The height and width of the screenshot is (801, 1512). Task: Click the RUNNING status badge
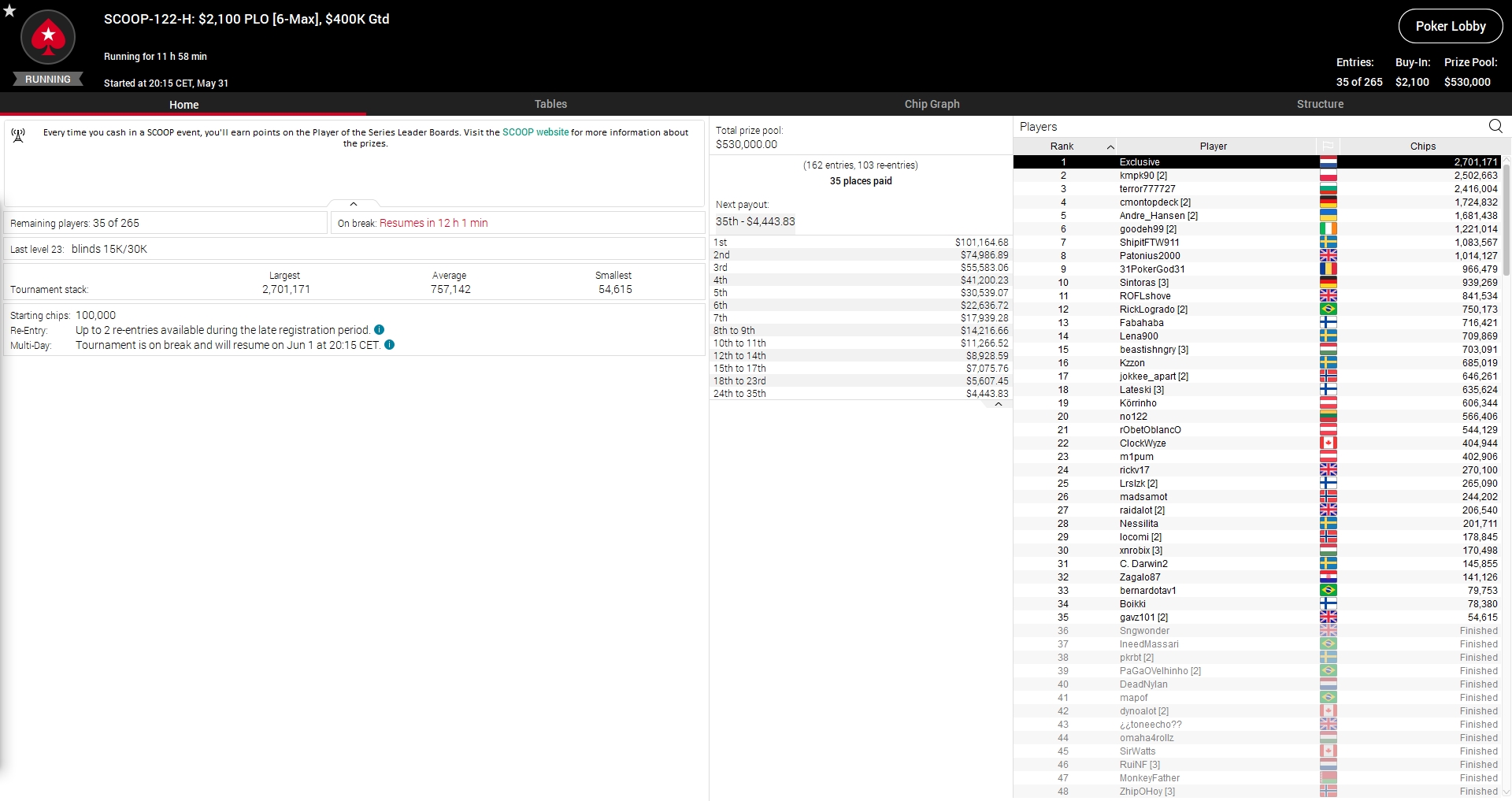48,80
